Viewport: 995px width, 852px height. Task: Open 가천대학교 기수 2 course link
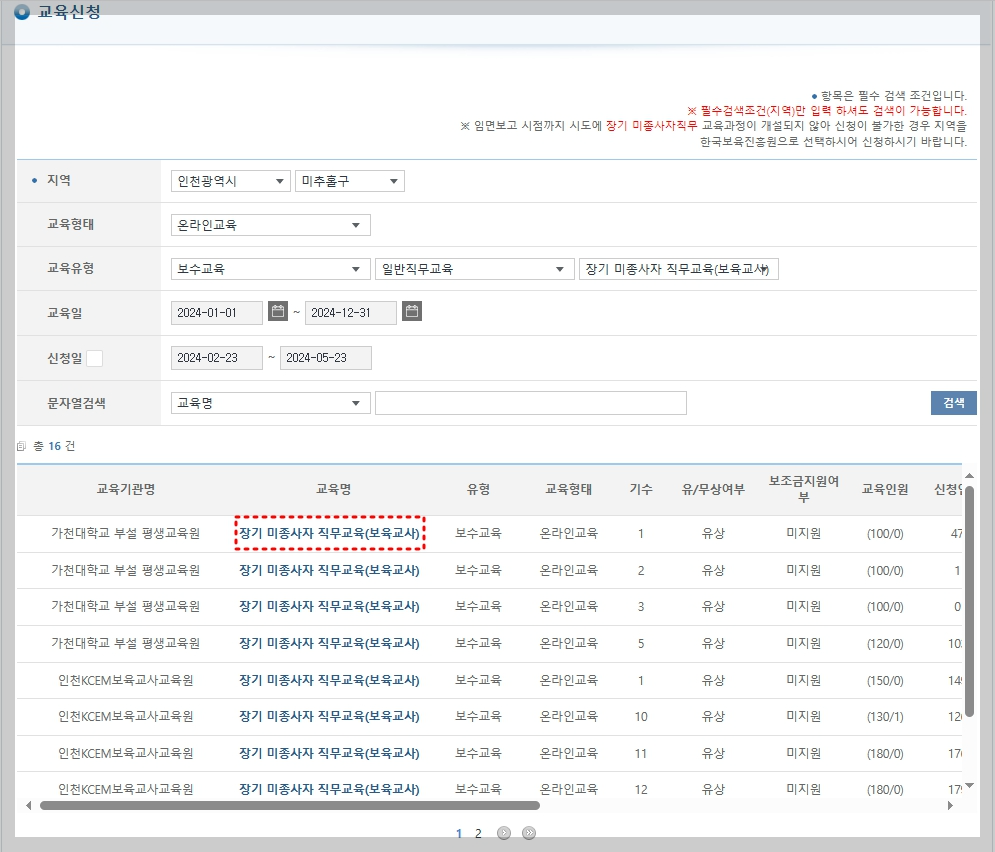tap(329, 570)
